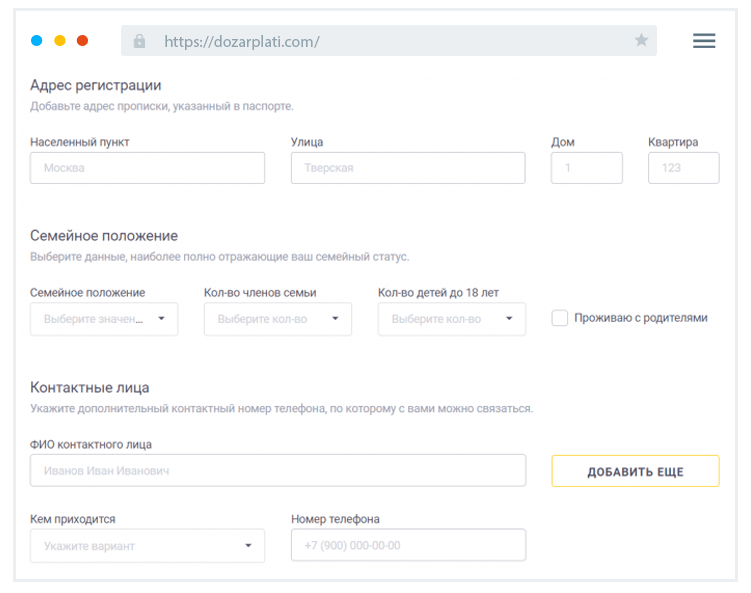Expand the "Кол-во членов семьи" dropdown
Viewport: 751px width, 593px height.
pyautogui.click(x=277, y=319)
